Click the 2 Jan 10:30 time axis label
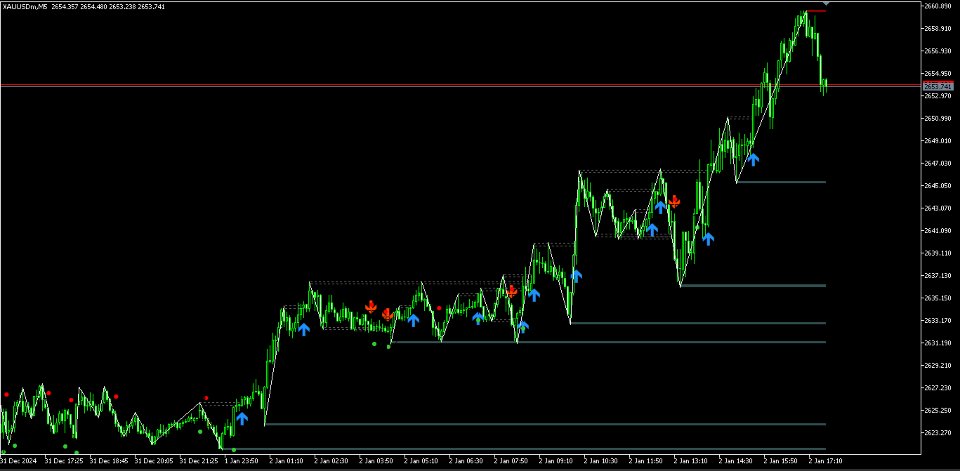The image size is (960, 471). click(x=601, y=460)
